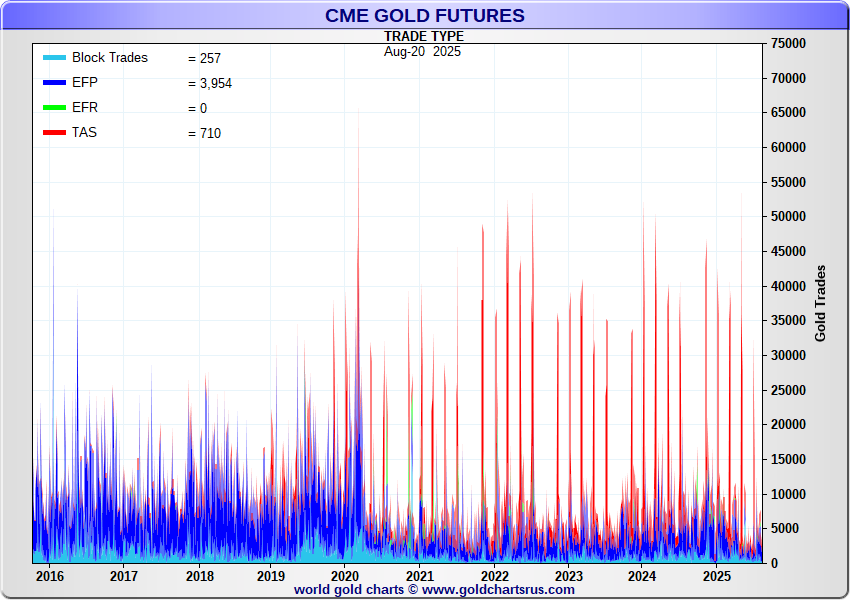Click the 55000 y-axis label

point(788,182)
